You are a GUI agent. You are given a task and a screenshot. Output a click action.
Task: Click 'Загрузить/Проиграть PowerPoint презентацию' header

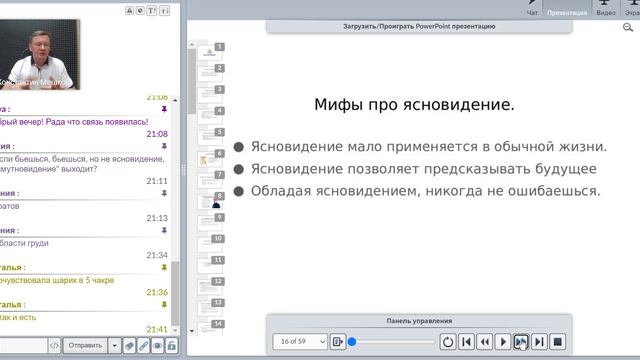click(x=419, y=27)
